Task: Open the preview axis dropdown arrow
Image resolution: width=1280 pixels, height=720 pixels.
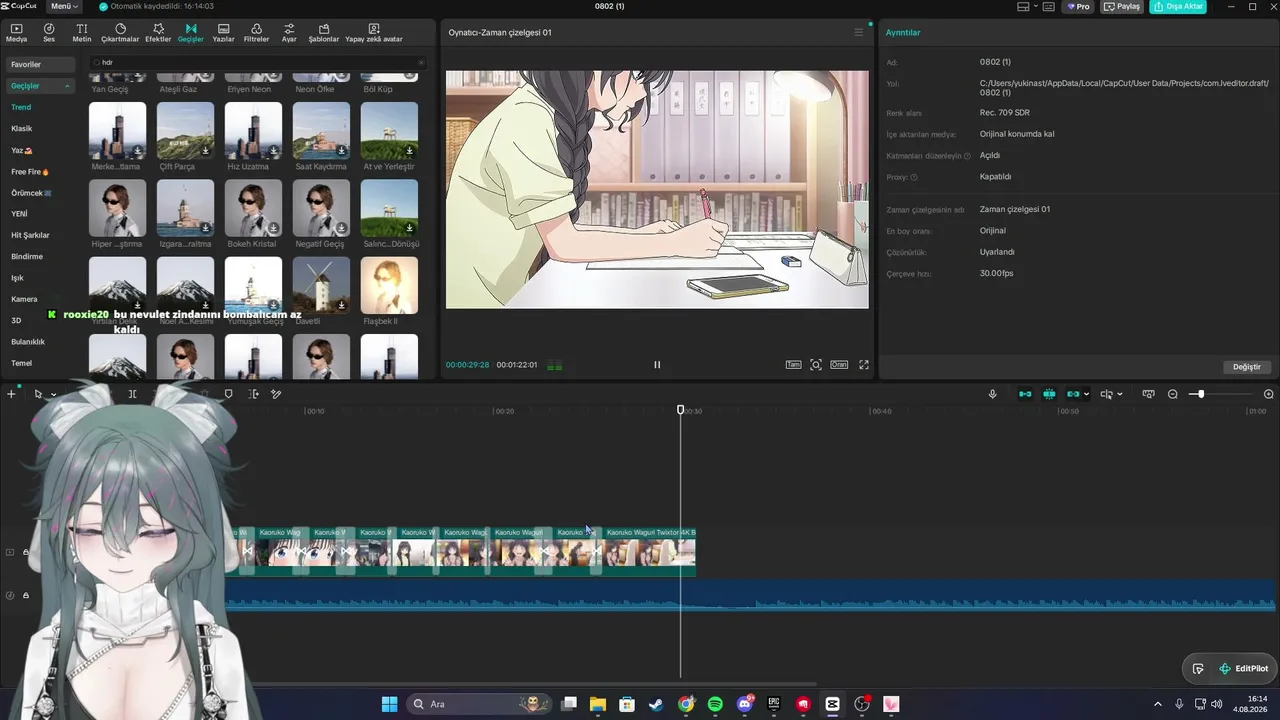Action: [1119, 394]
